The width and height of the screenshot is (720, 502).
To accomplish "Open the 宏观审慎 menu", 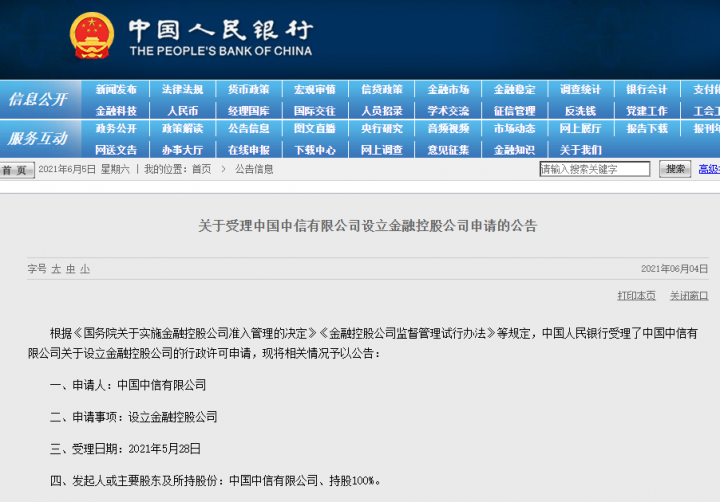I will 315,90.
